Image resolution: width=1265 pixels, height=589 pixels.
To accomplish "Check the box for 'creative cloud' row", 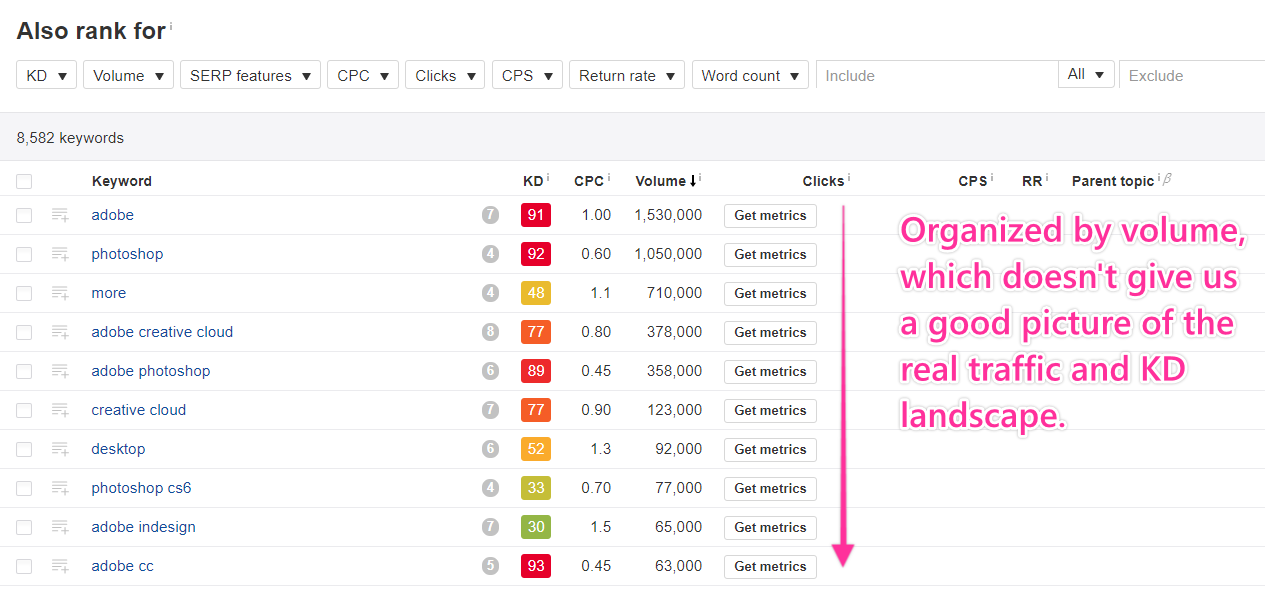I will 24,410.
